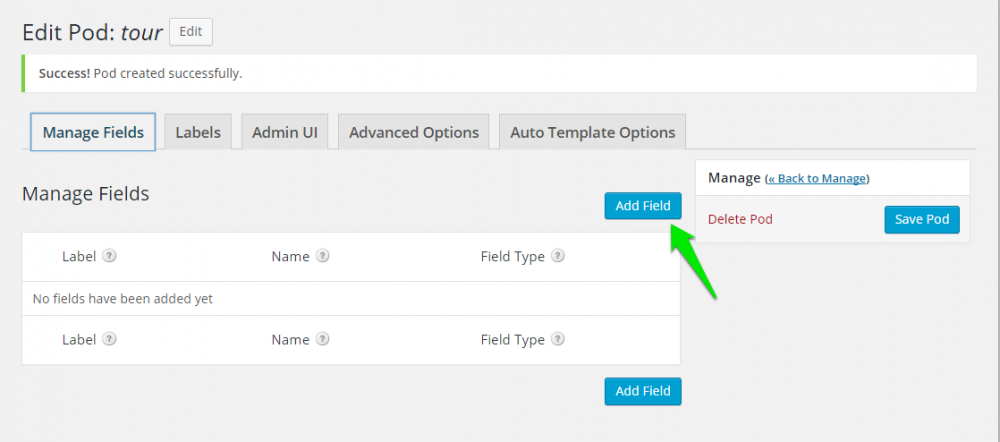Viewport: 1000px width, 442px height.
Task: Click help icon beside bottom Field Type footer
Action: (558, 339)
